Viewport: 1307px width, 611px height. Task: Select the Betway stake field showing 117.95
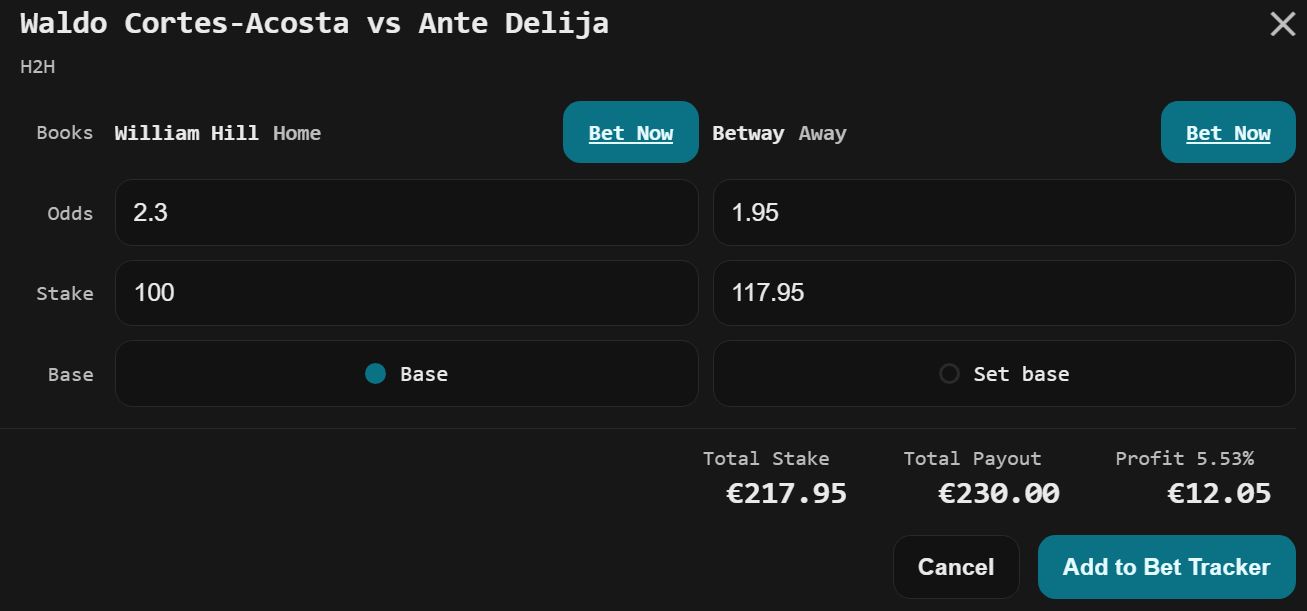click(x=1004, y=292)
